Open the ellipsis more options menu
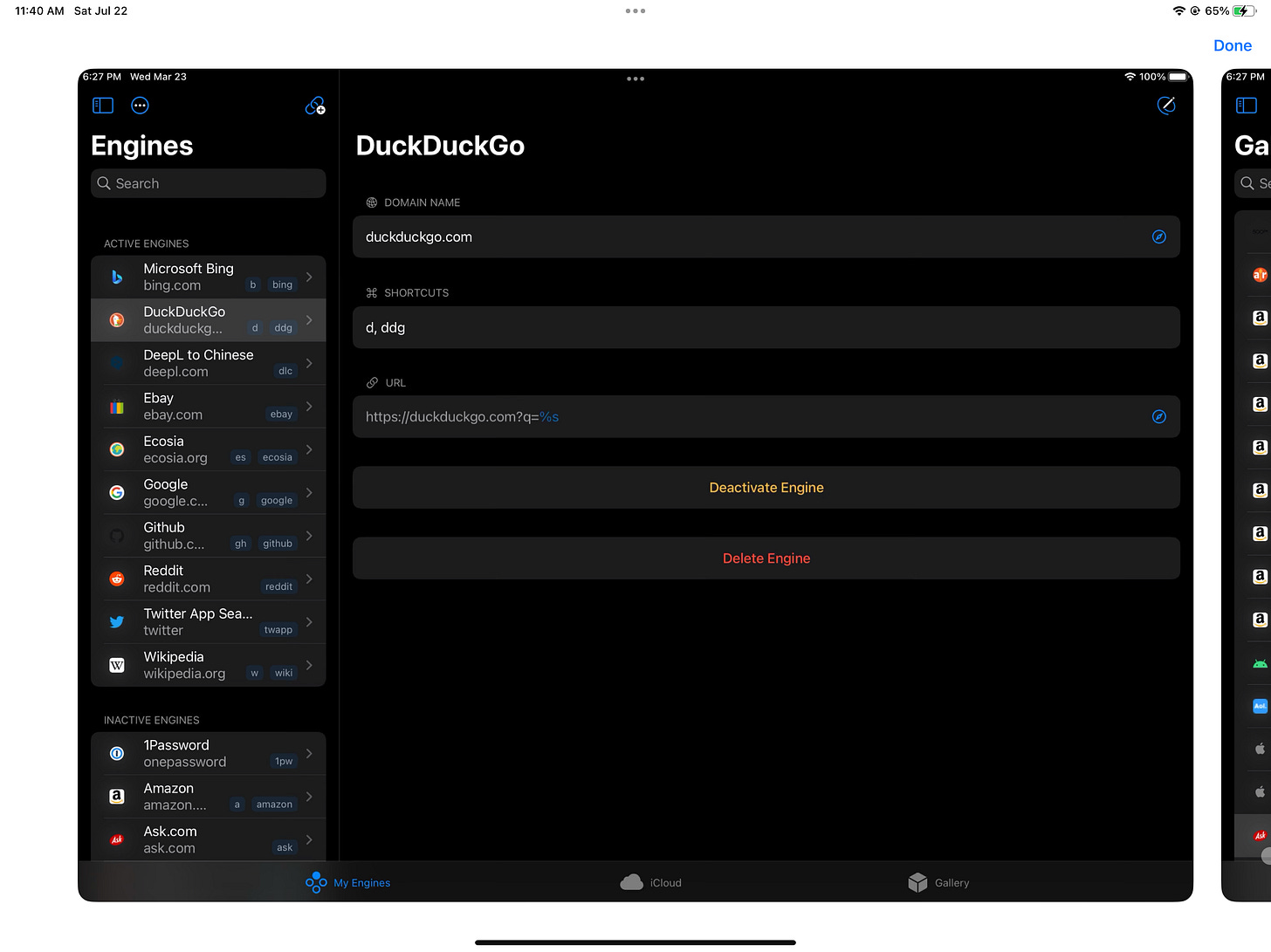The image size is (1271, 952). point(140,106)
